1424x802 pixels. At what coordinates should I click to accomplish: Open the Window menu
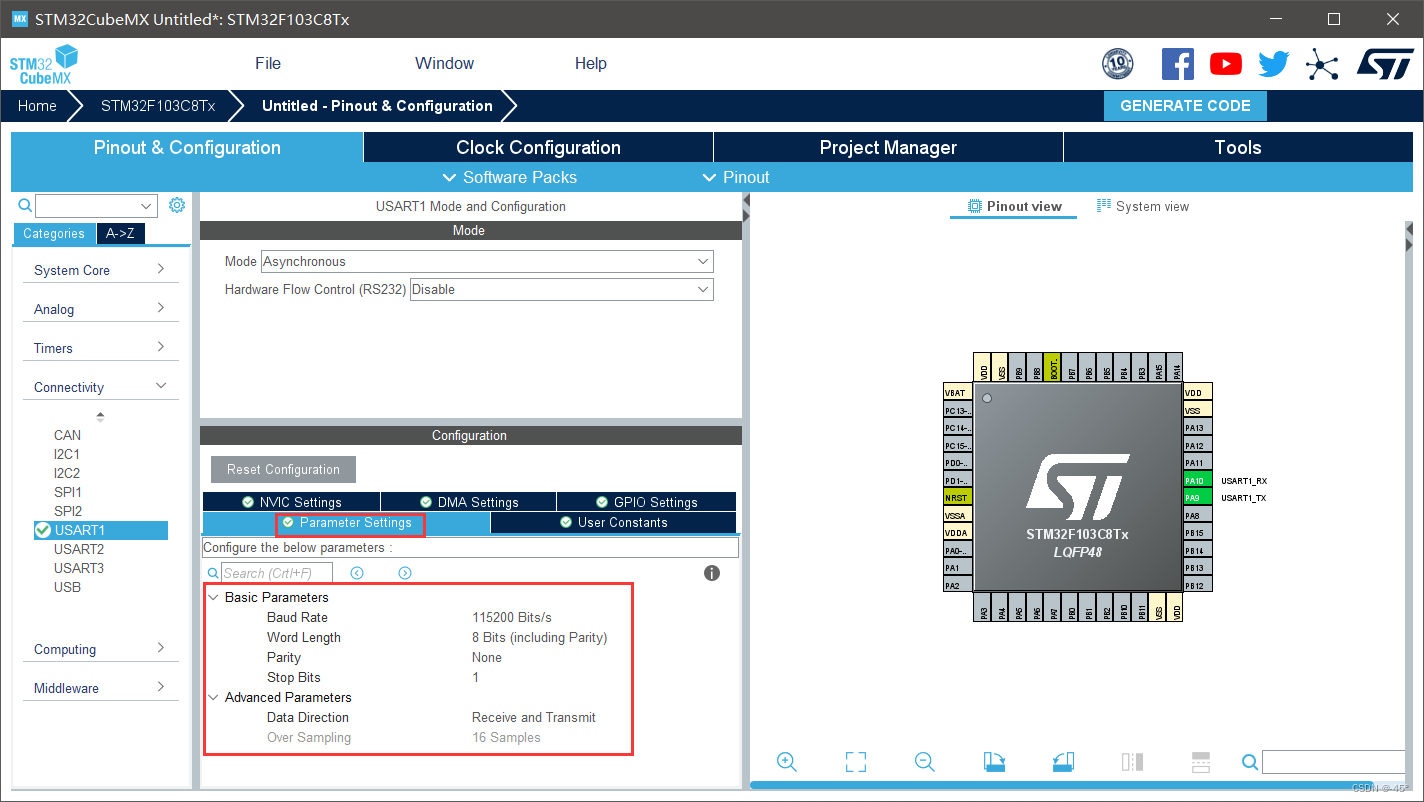[x=445, y=63]
